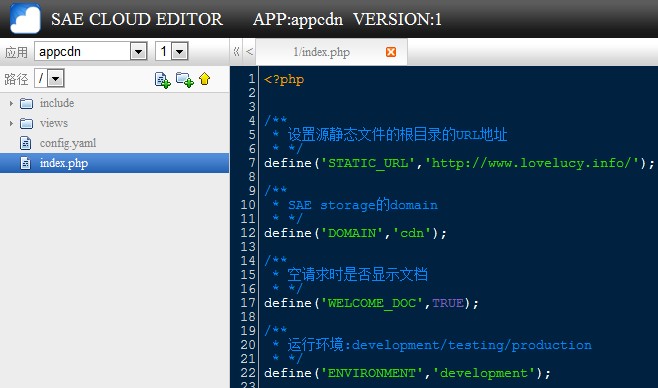This screenshot has width=658, height=388.
Task: Expand the views folder arrow
Action: (11, 123)
